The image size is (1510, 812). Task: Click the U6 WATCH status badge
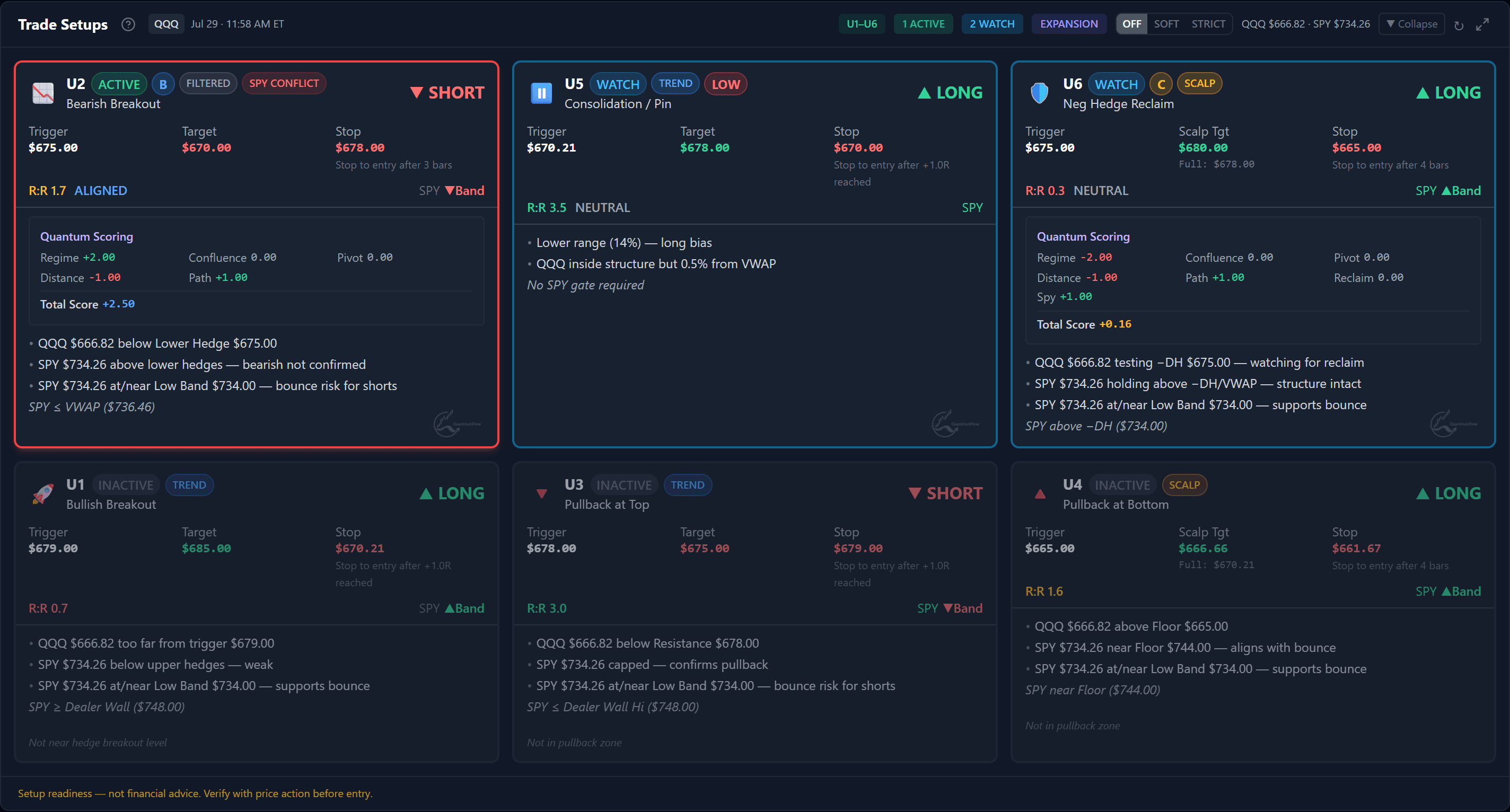tap(1116, 84)
